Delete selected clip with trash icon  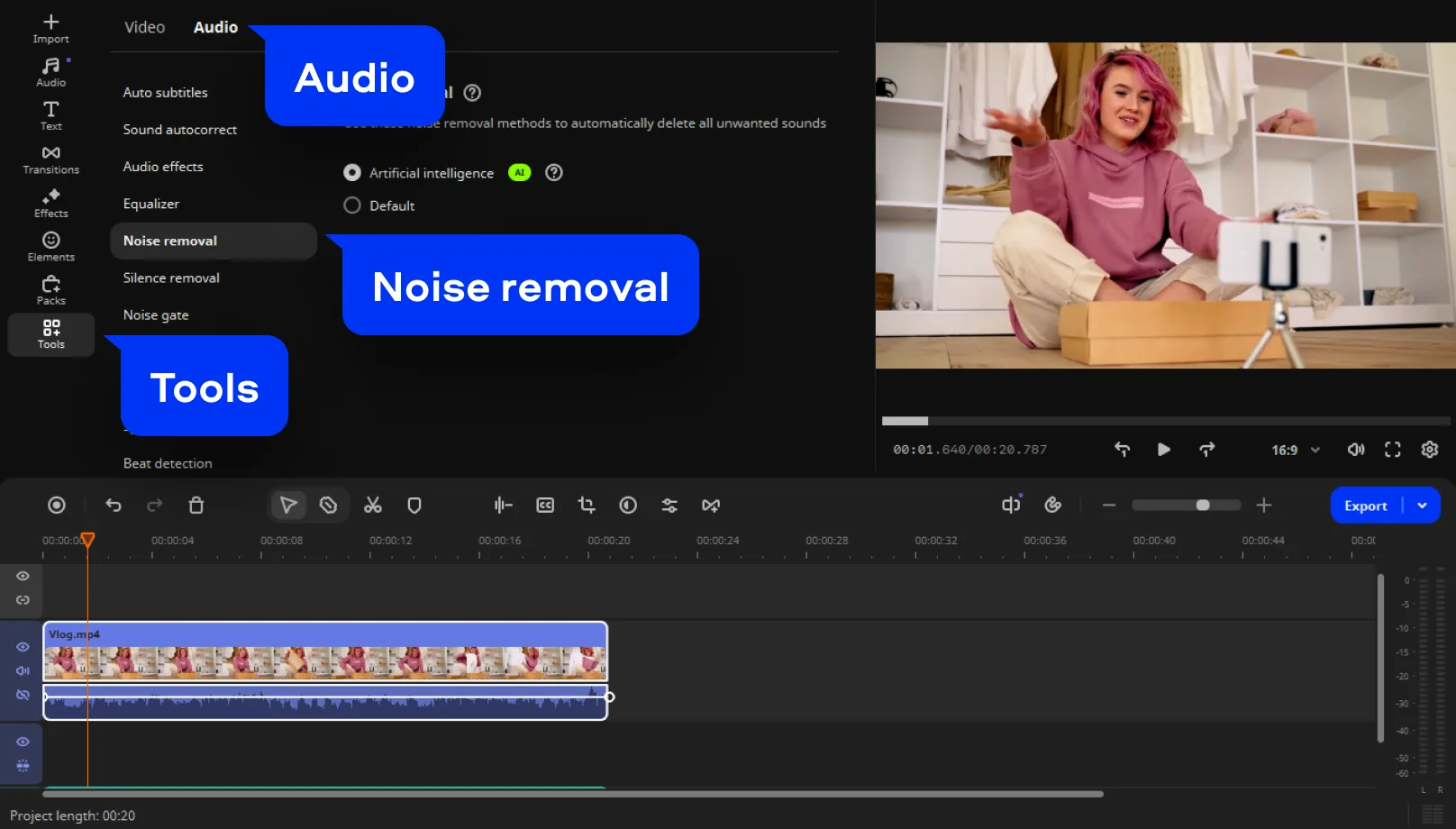coord(196,506)
